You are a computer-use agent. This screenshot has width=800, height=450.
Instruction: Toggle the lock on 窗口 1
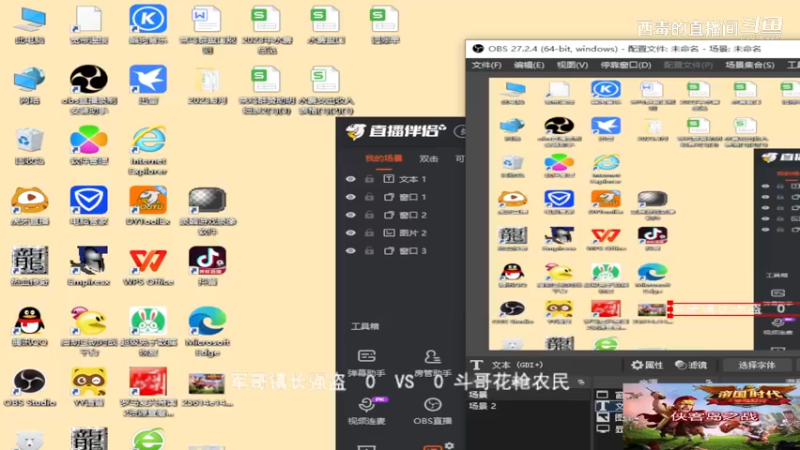coord(369,197)
